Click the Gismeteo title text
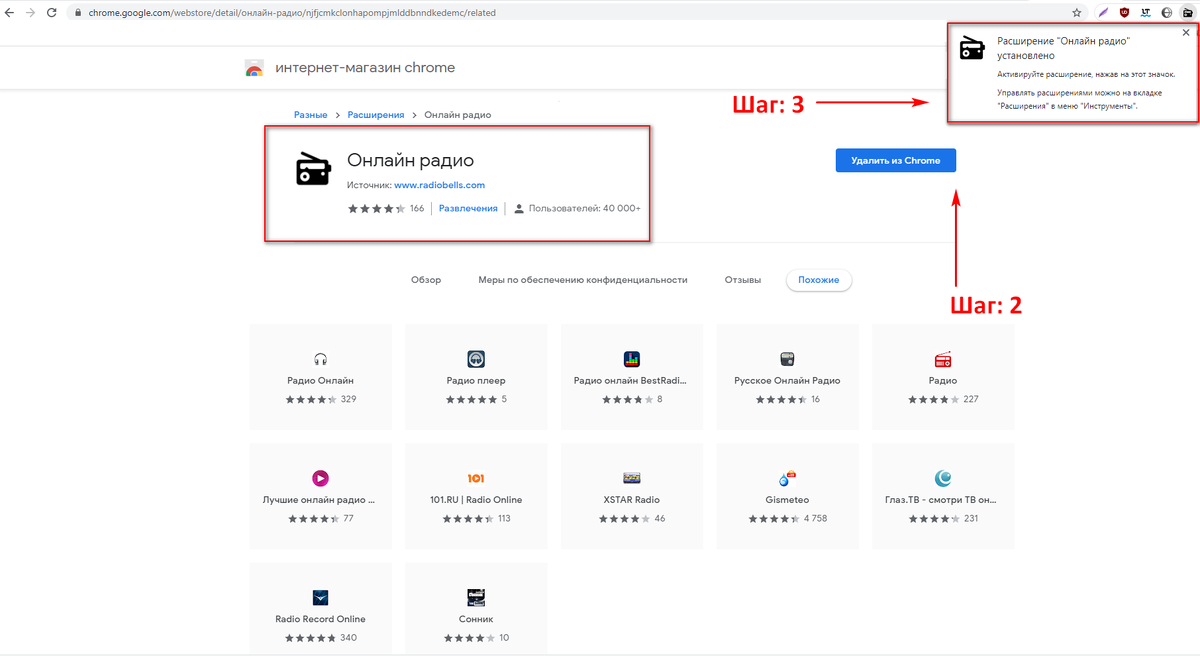This screenshot has width=1200, height=656. pyautogui.click(x=787, y=499)
